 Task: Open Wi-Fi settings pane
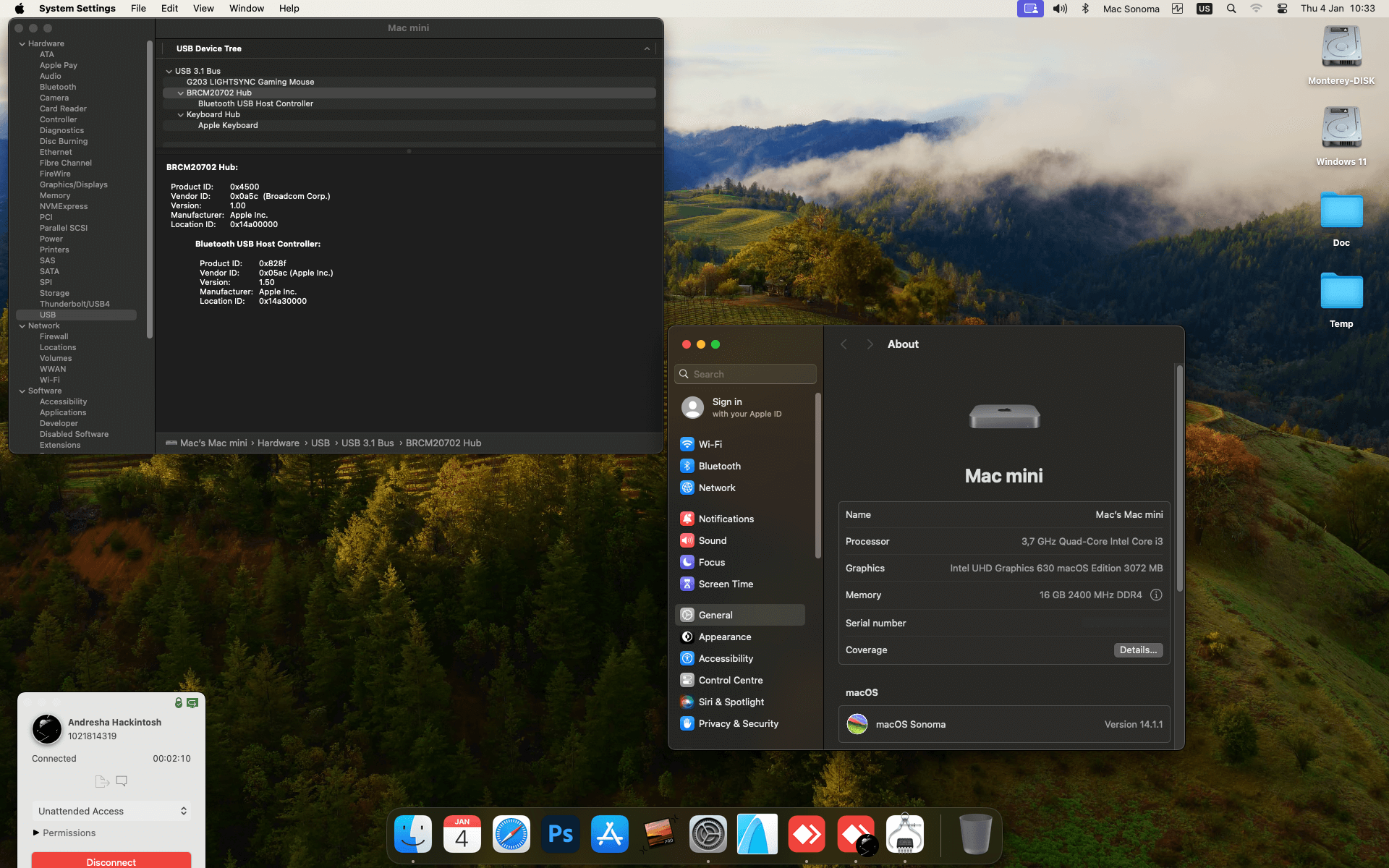(710, 444)
